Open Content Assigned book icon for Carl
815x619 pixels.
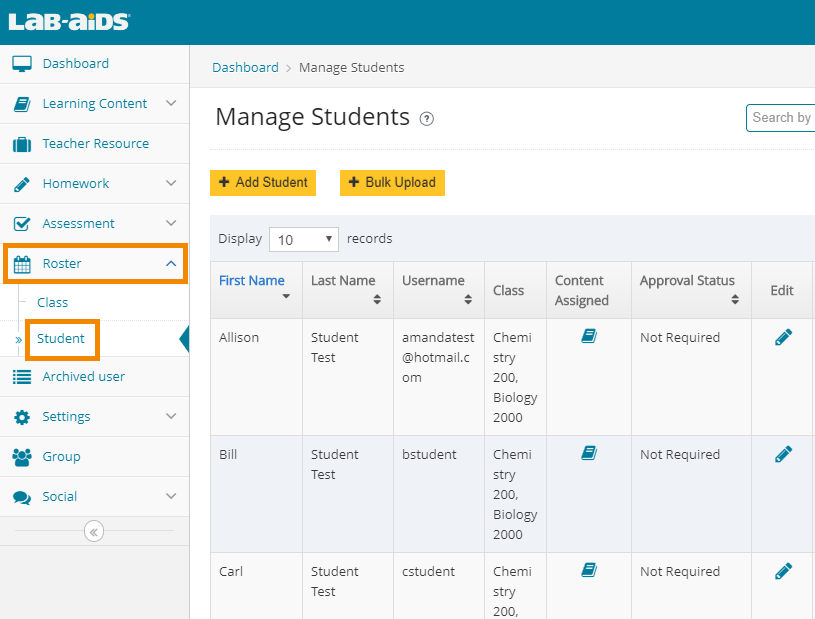click(x=589, y=570)
